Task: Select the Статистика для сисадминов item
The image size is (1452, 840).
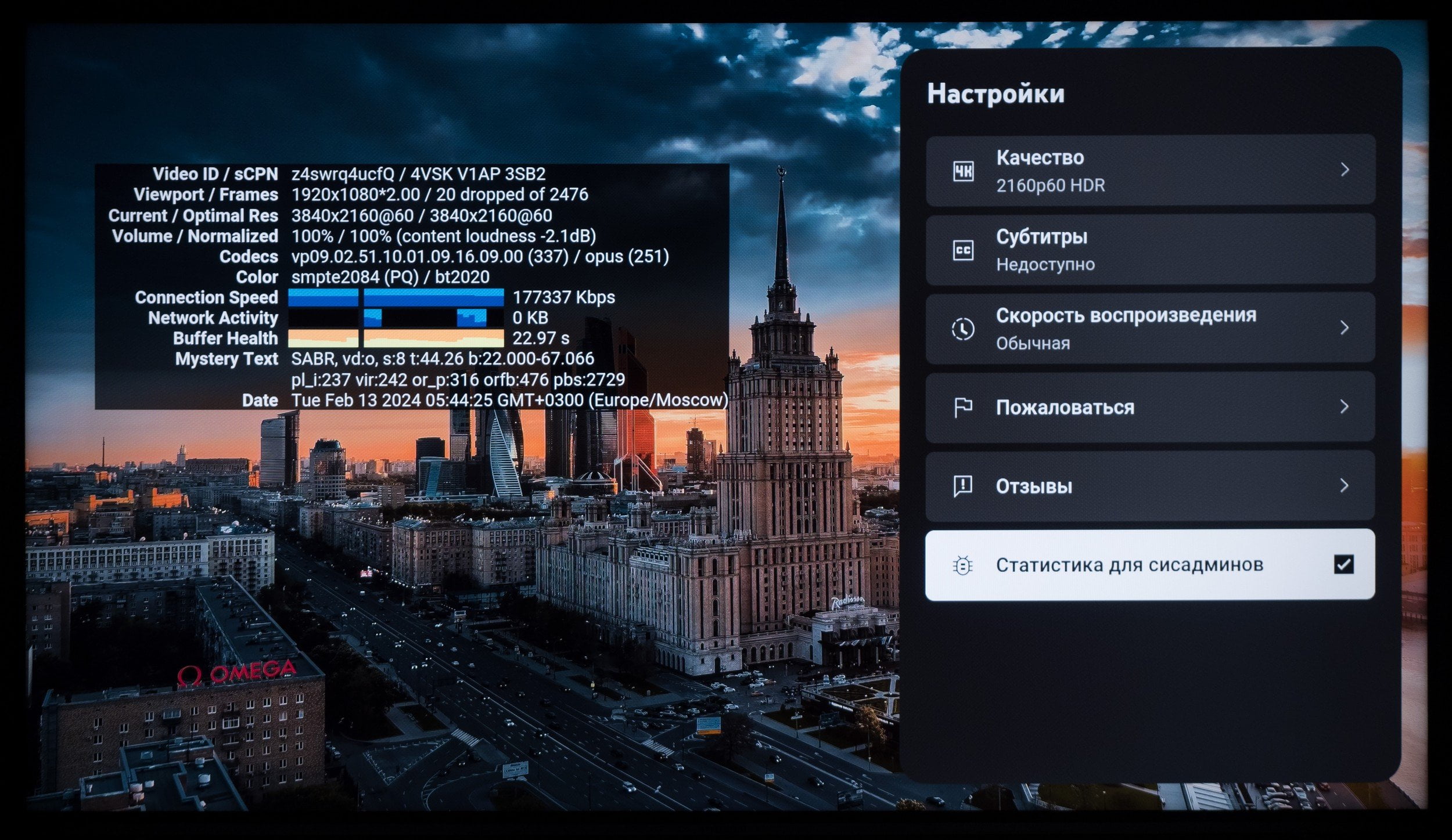Action: point(1150,565)
